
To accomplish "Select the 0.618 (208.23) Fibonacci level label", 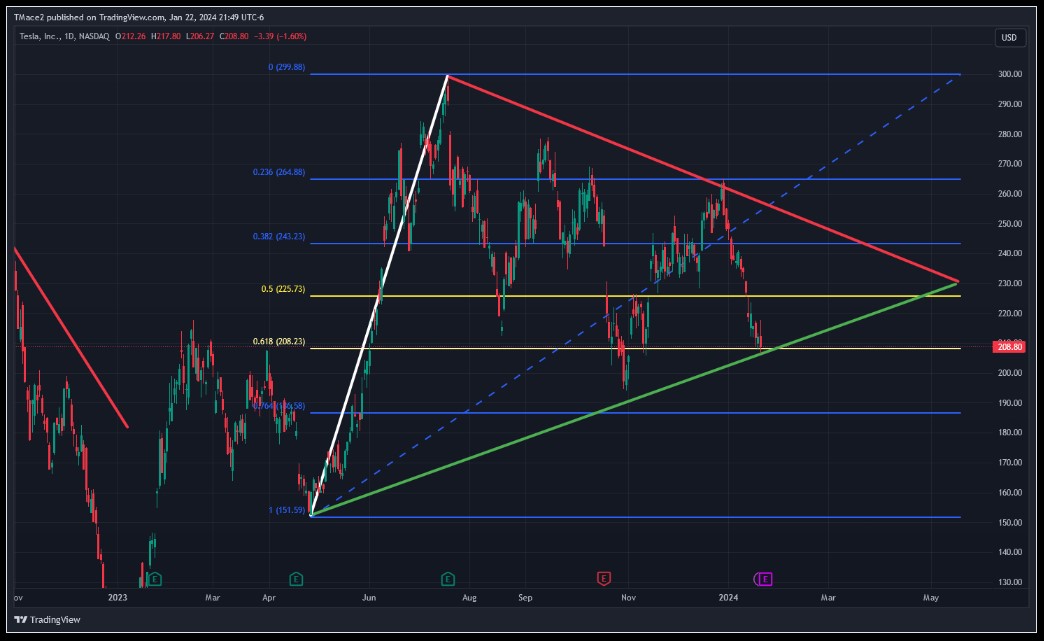I will click(278, 341).
